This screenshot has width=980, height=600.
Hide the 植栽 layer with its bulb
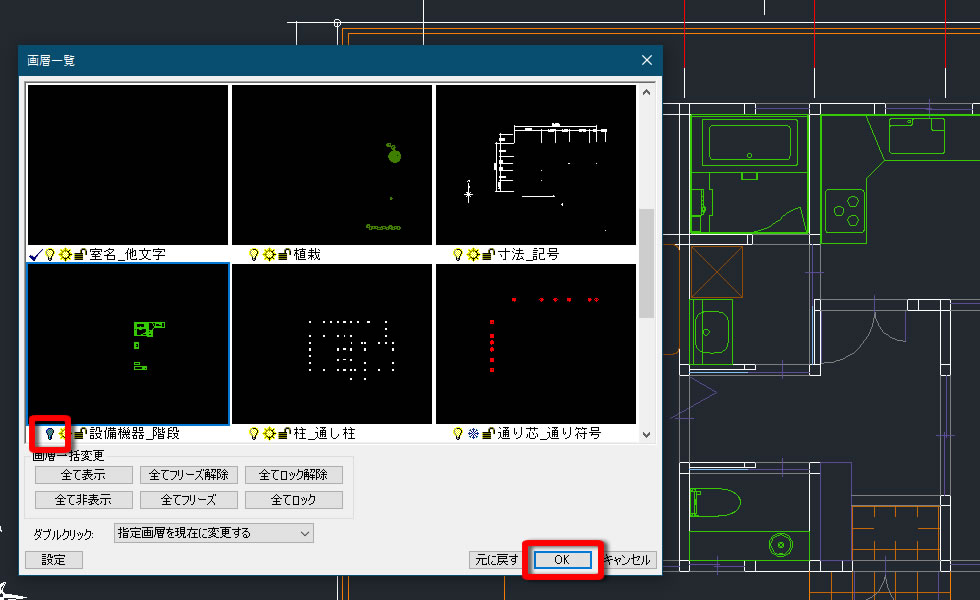254,254
